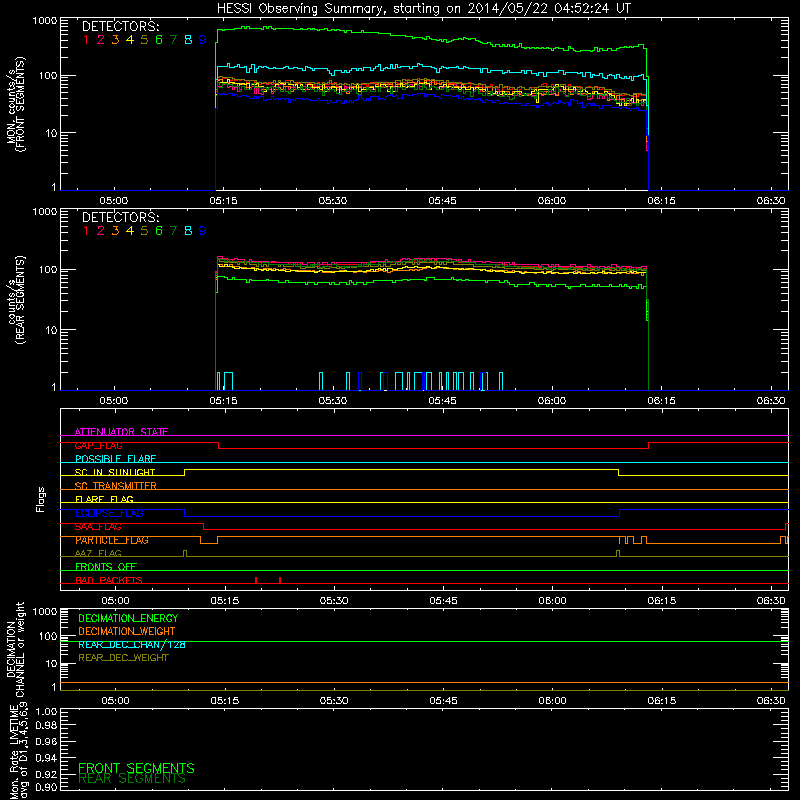Click 06:00 tick label under the Flags plot
This screenshot has width=800, height=800.
point(553,601)
